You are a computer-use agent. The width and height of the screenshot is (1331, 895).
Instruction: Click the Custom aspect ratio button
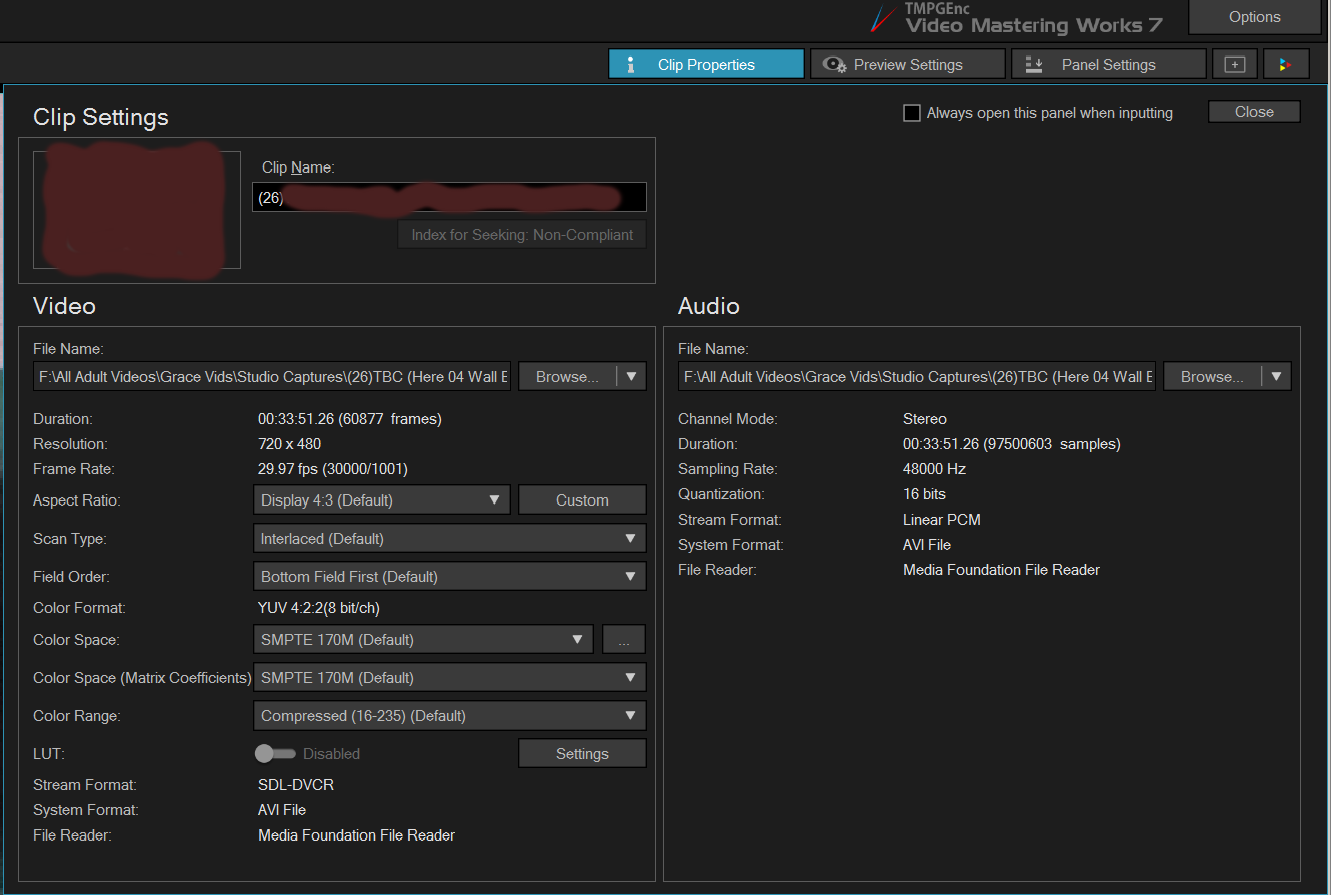(582, 500)
